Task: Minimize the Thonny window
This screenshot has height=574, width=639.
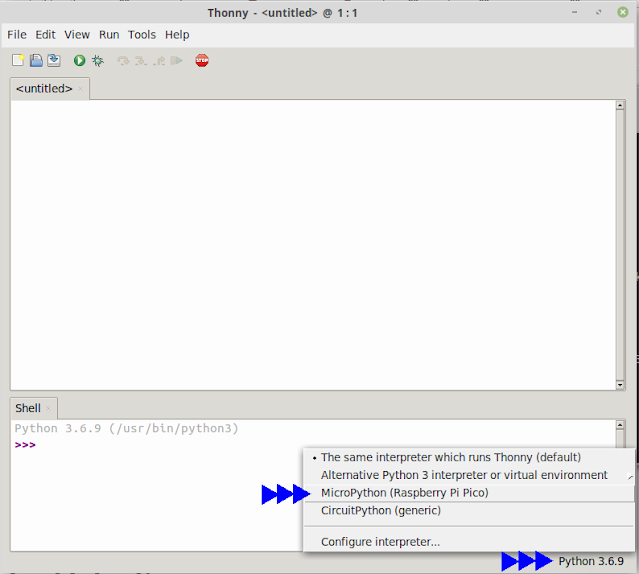Action: tap(575, 12)
